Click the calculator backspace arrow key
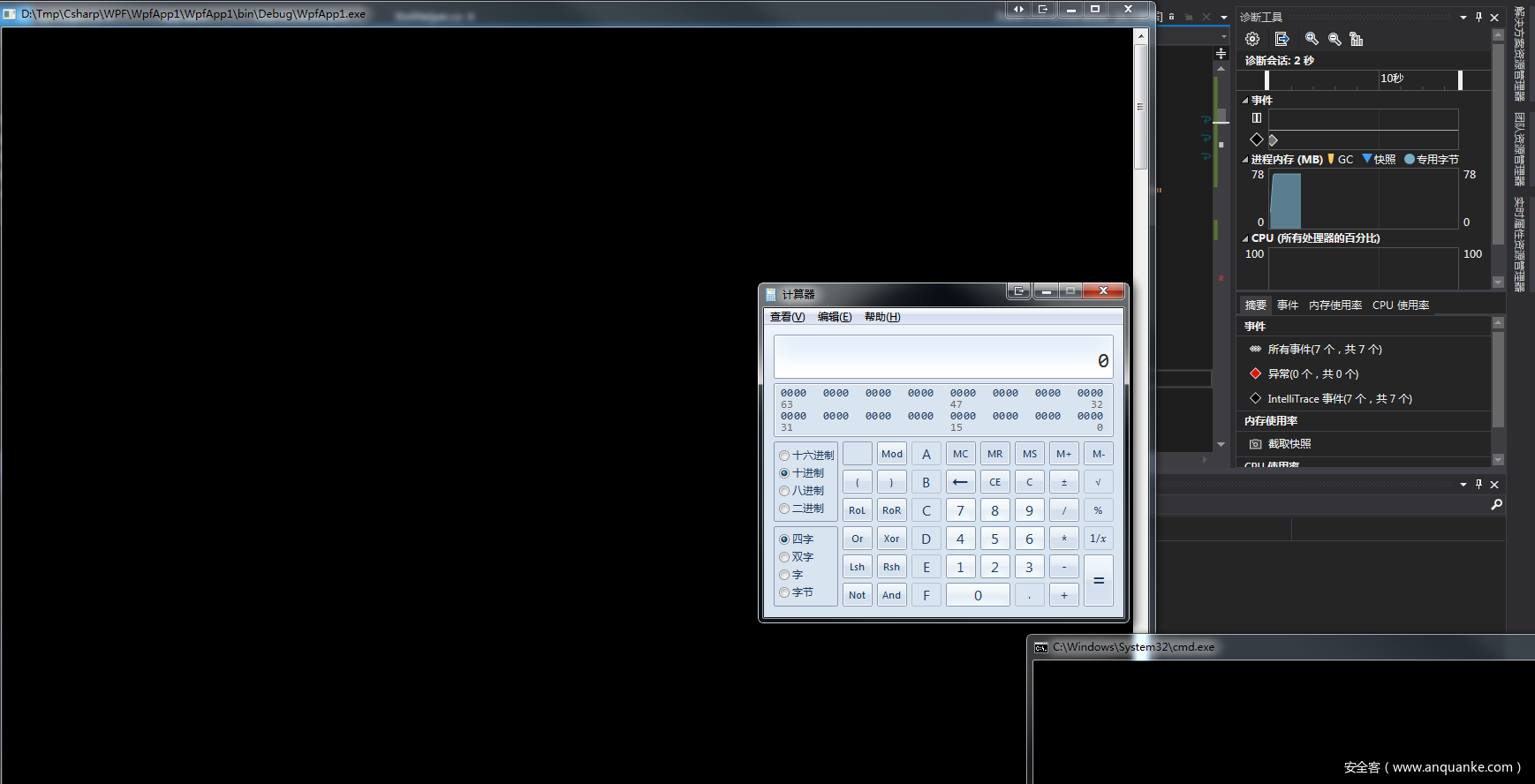The image size is (1535, 784). click(960, 482)
